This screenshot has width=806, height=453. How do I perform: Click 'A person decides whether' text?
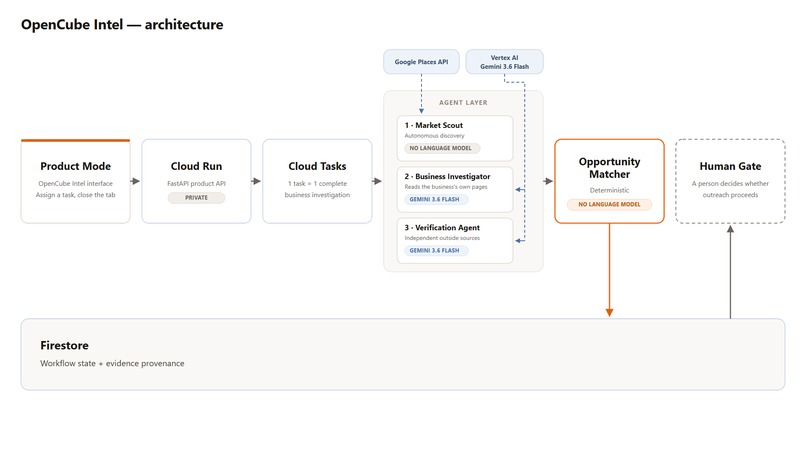[730, 184]
